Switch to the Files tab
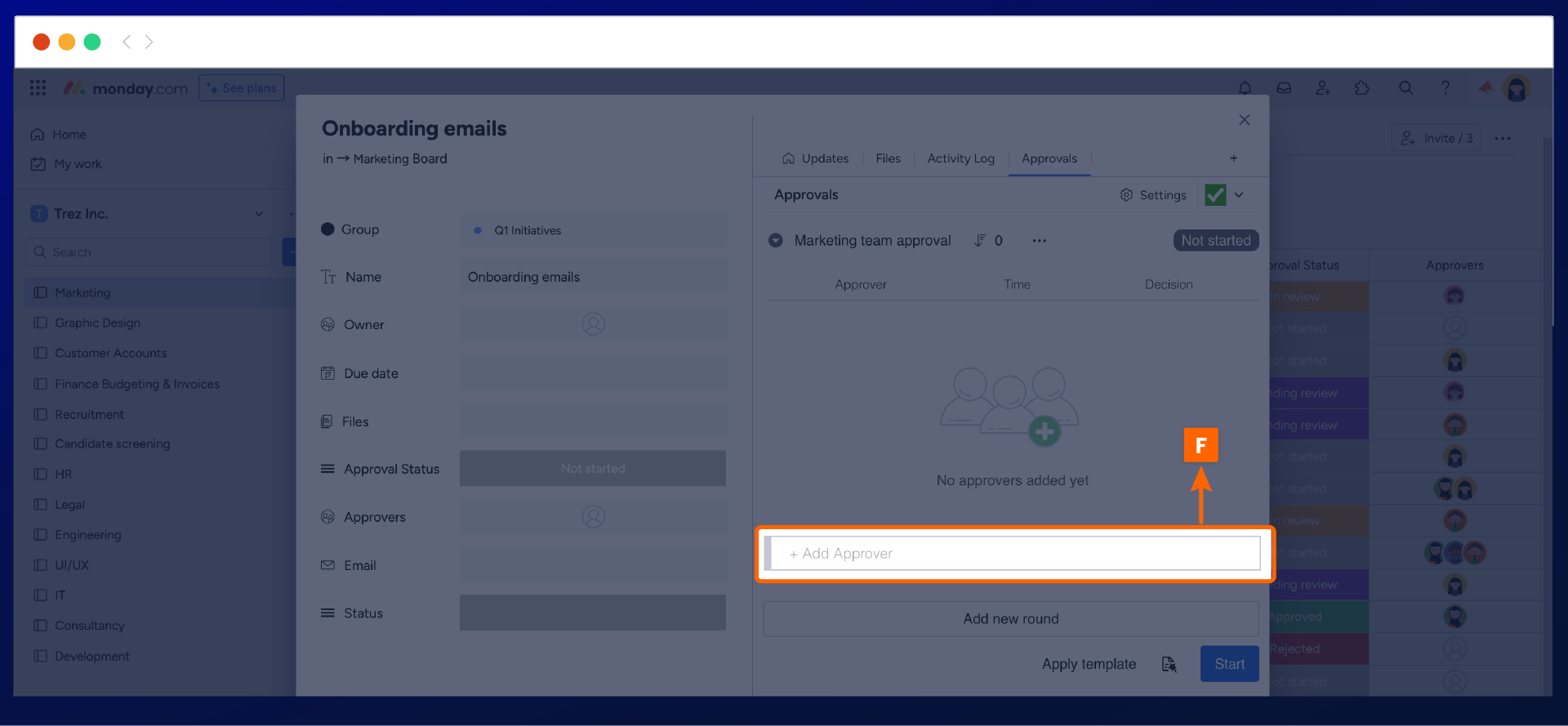 pyautogui.click(x=888, y=158)
